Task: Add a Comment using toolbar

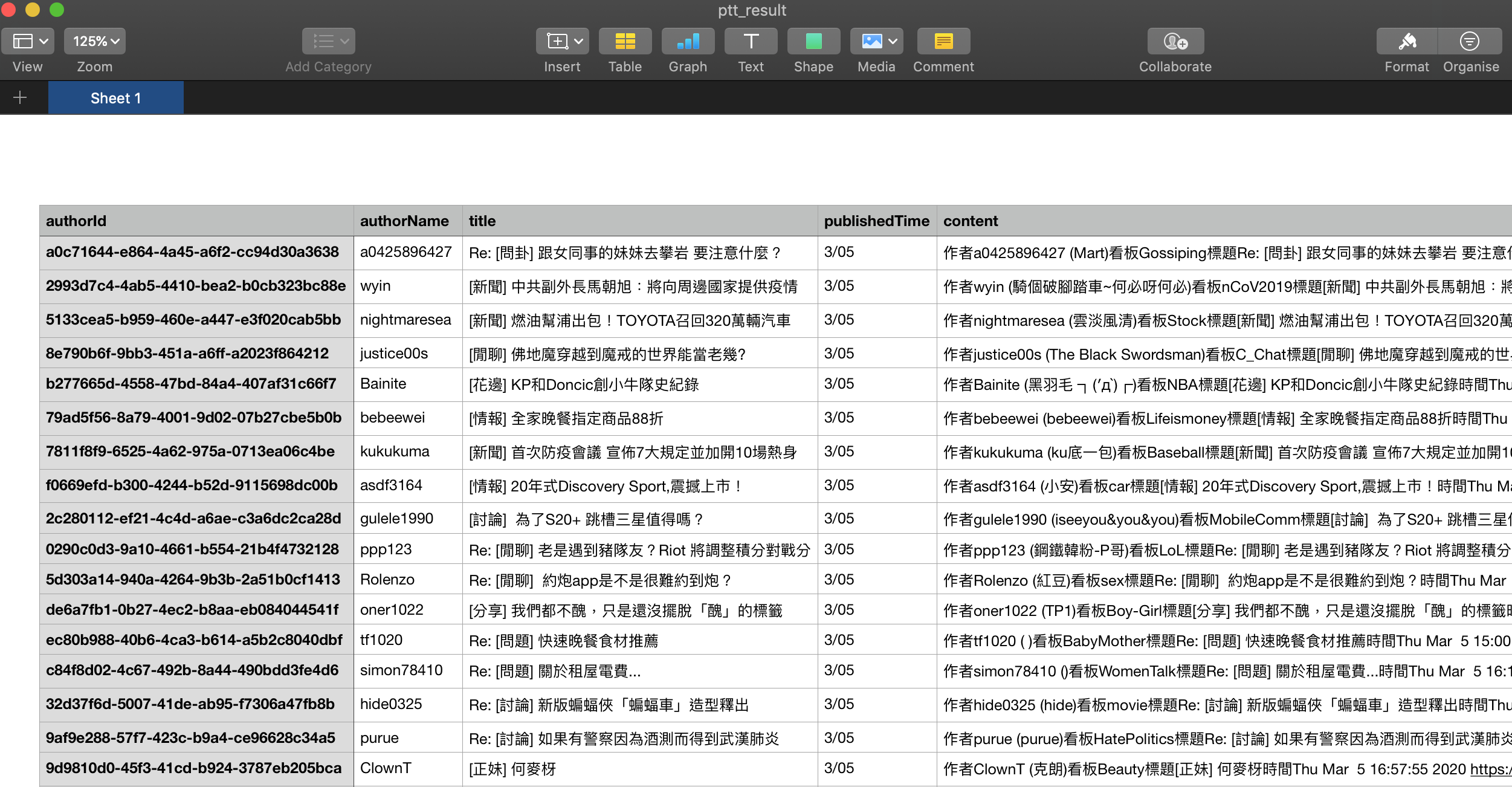Action: click(943, 41)
